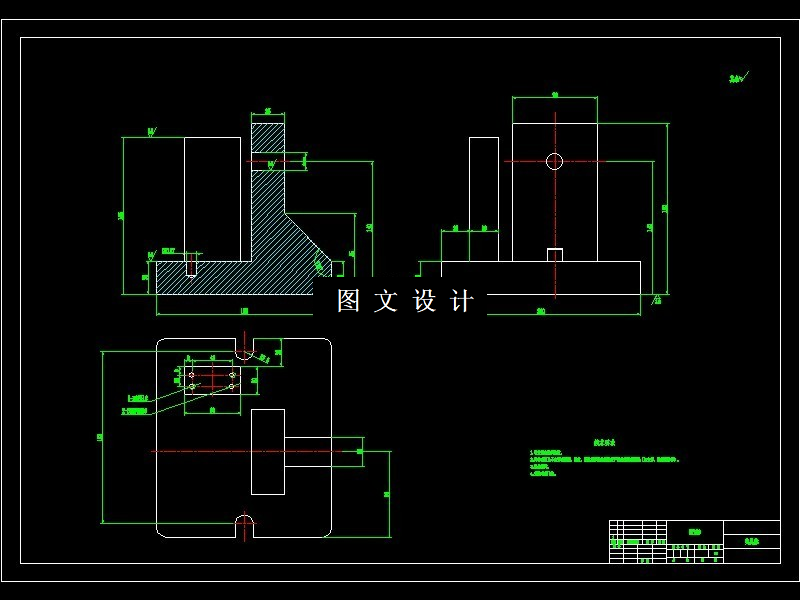This screenshot has height=600, width=800.
Task: Select the bottom semicircular notch in plan view
Action: point(245,526)
